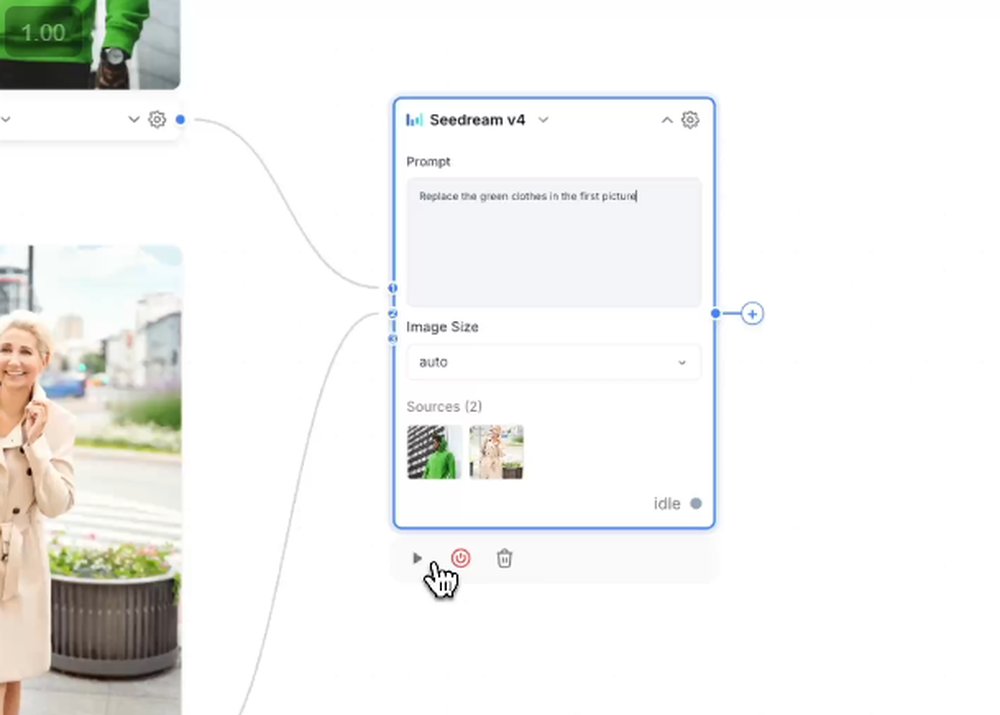Collapse the Seedream v4 node panel
The width and height of the screenshot is (1000, 715).
point(666,119)
